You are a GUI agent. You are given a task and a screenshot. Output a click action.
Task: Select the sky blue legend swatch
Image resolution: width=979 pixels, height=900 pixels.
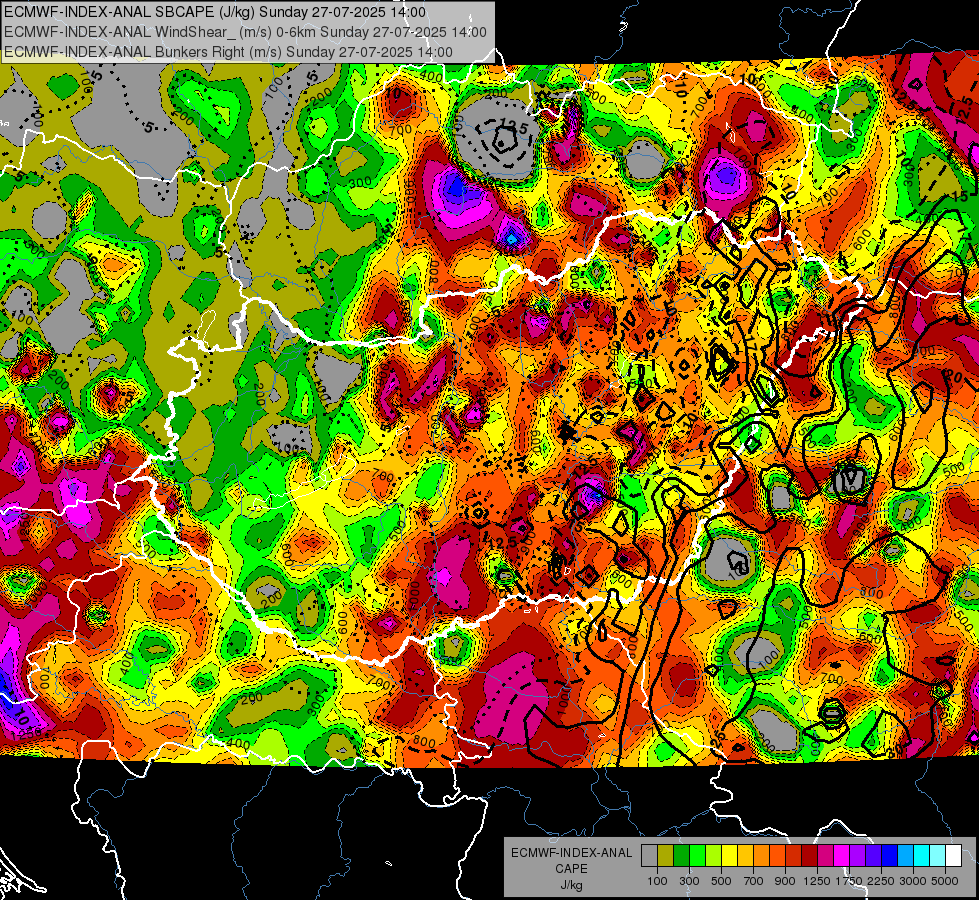pos(905,855)
